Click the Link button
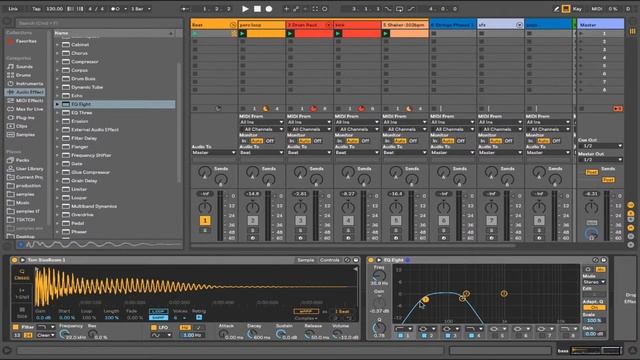The height and width of the screenshot is (360, 640). pyautogui.click(x=13, y=9)
